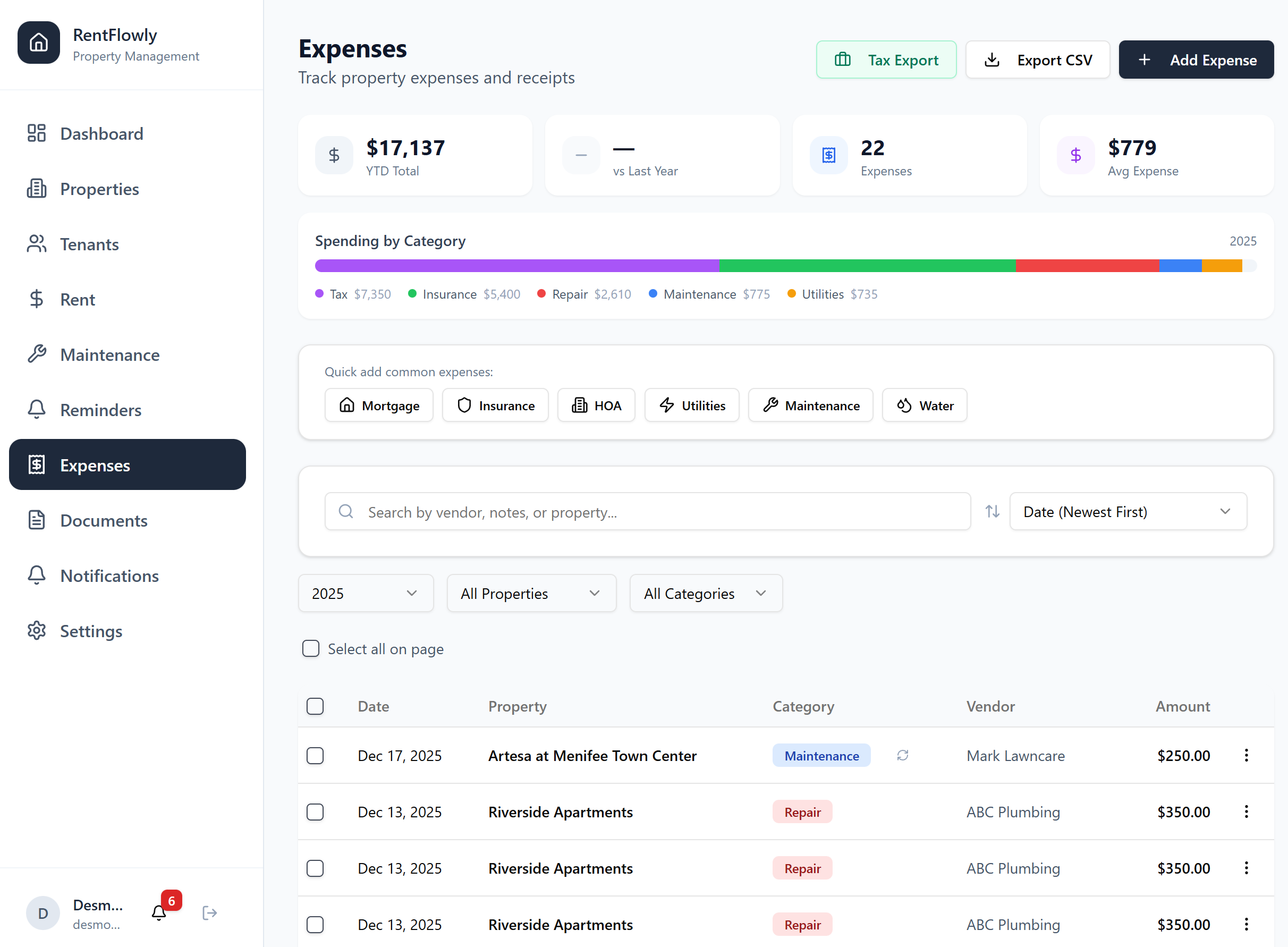Viewport: 1288px width, 947px height.
Task: Open the 2025 year filter dropdown
Action: [x=365, y=593]
